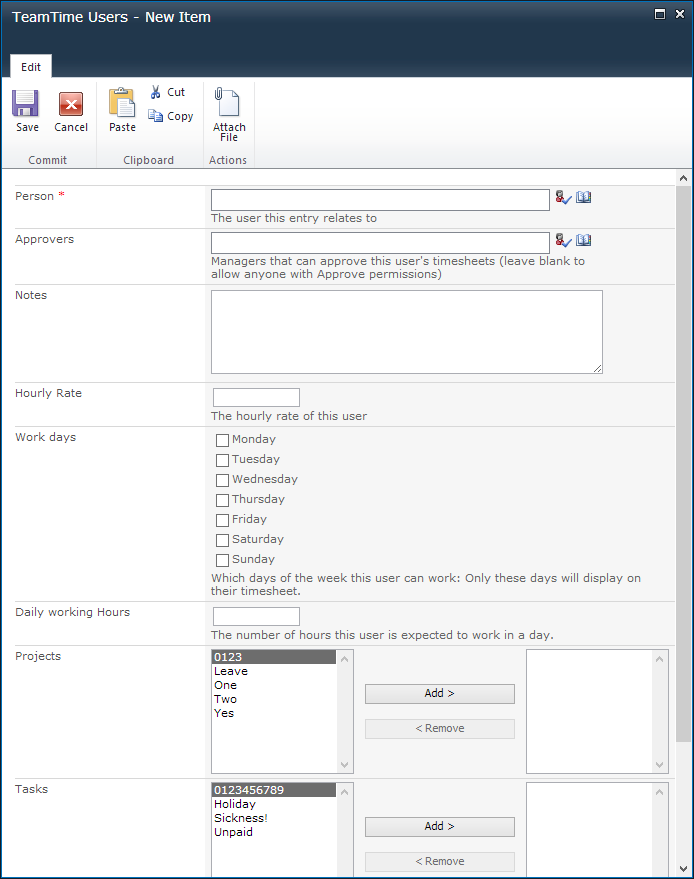Click the Copy icon in Clipboard group
The width and height of the screenshot is (694, 879).
[x=156, y=116]
